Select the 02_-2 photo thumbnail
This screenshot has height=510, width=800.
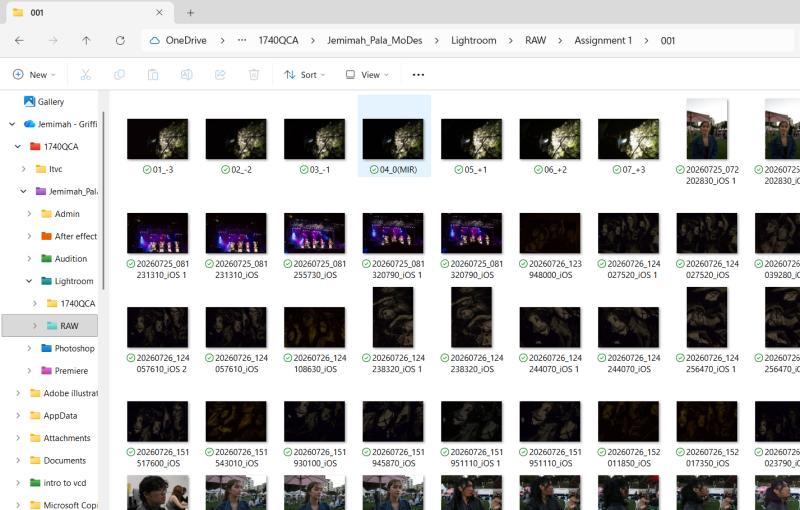pos(236,139)
